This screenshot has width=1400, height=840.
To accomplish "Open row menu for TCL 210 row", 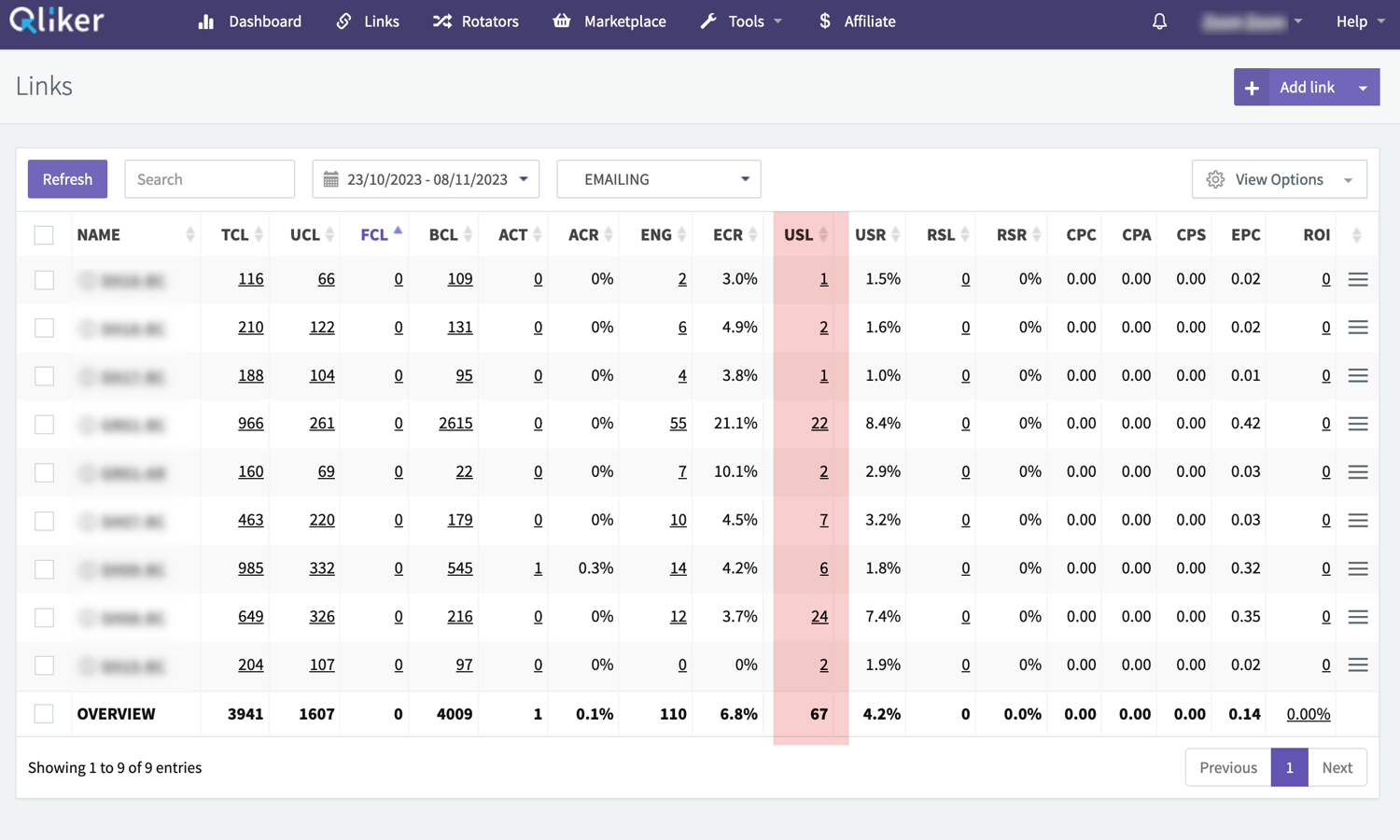I will pyautogui.click(x=1358, y=328).
